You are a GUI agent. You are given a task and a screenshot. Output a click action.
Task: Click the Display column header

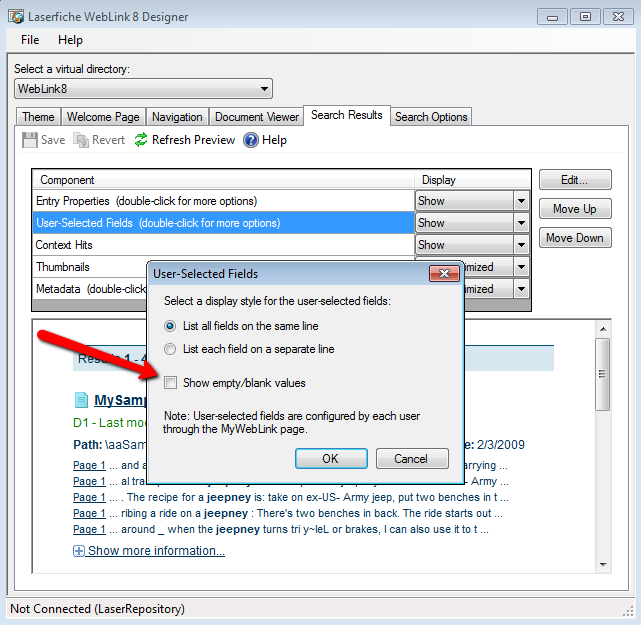pos(473,180)
